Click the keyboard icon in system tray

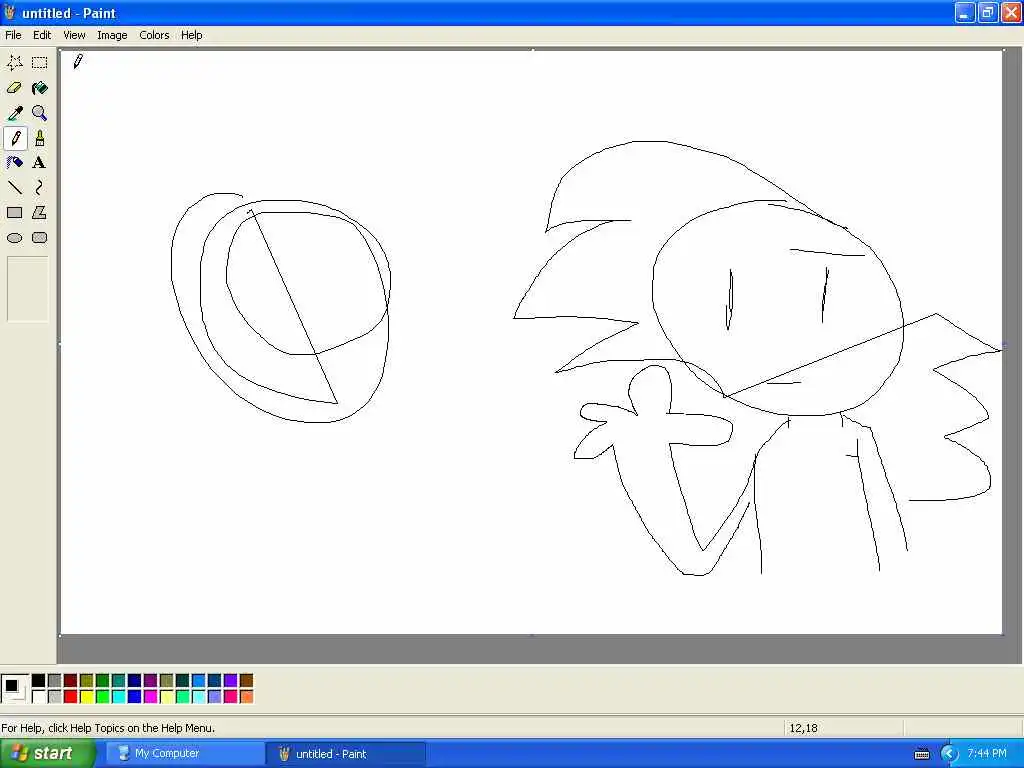(922, 754)
